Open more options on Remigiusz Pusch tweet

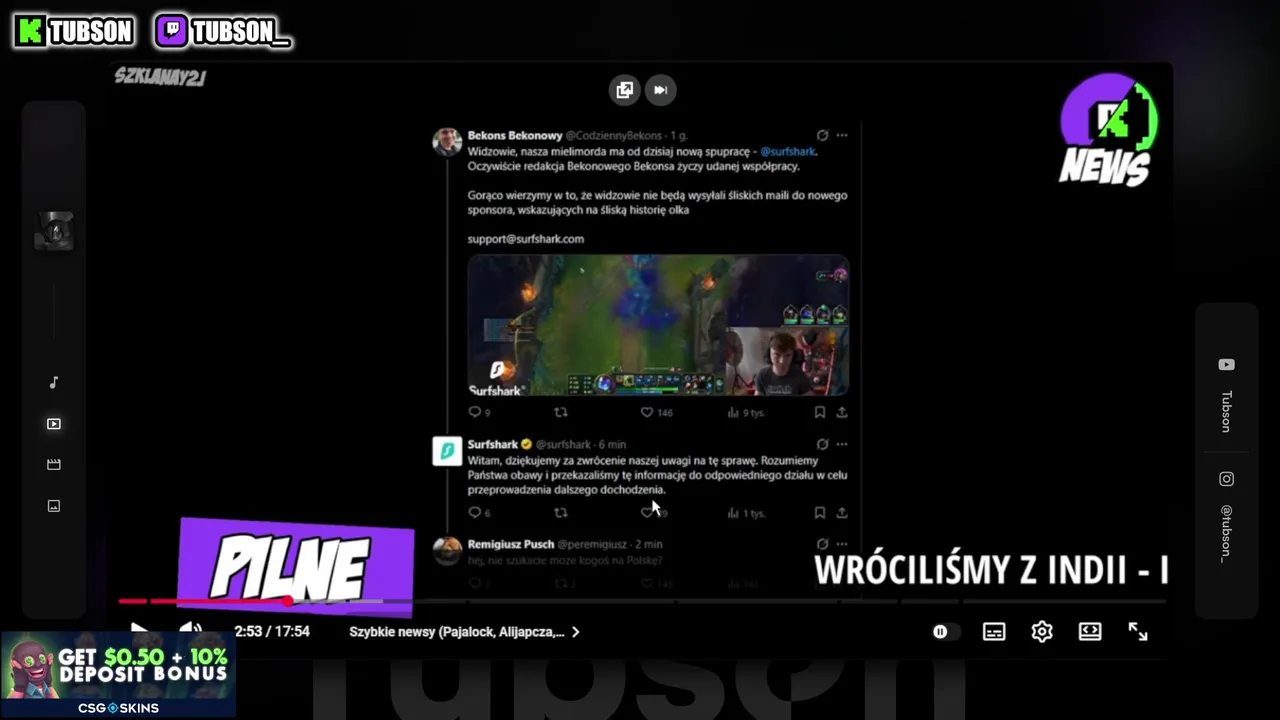coord(842,544)
